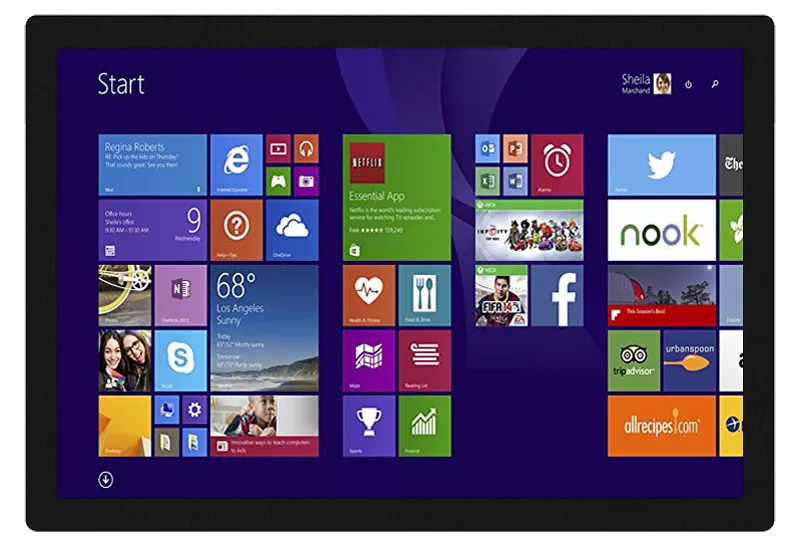Open the Alarms clock tile
Viewport: 800px width, 546px height.
[x=557, y=164]
